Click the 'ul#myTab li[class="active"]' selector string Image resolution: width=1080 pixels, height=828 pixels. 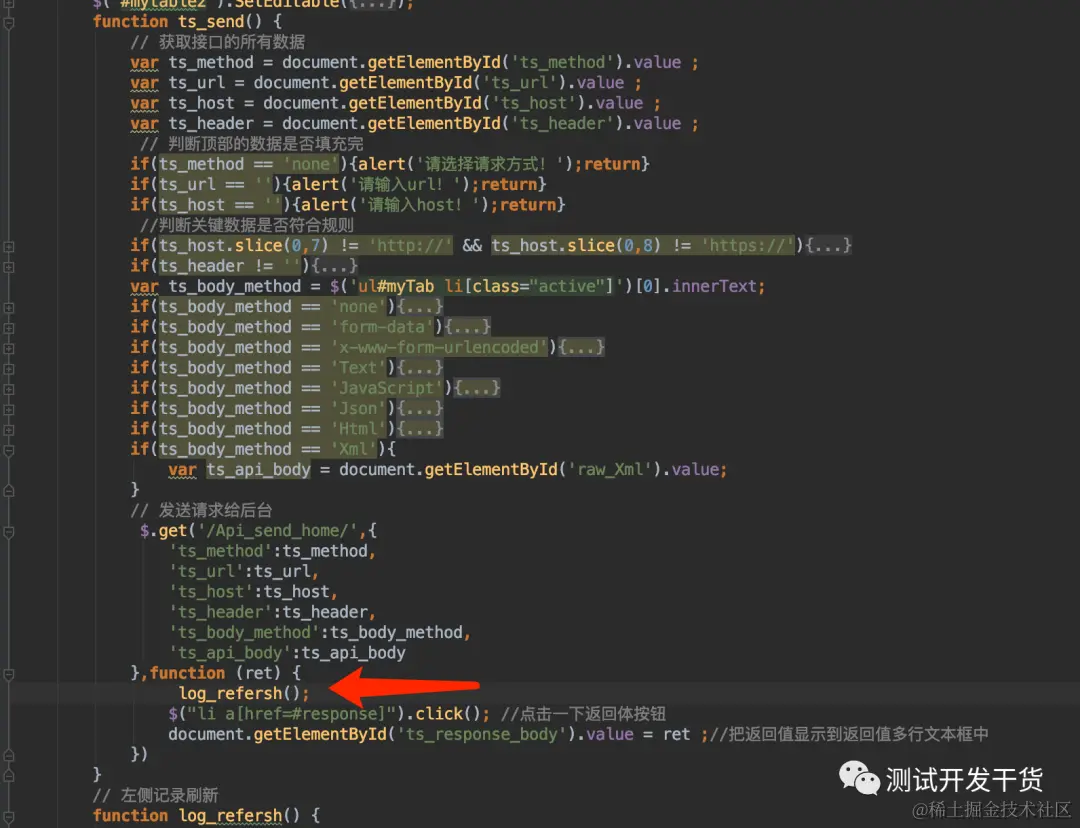(x=486, y=286)
